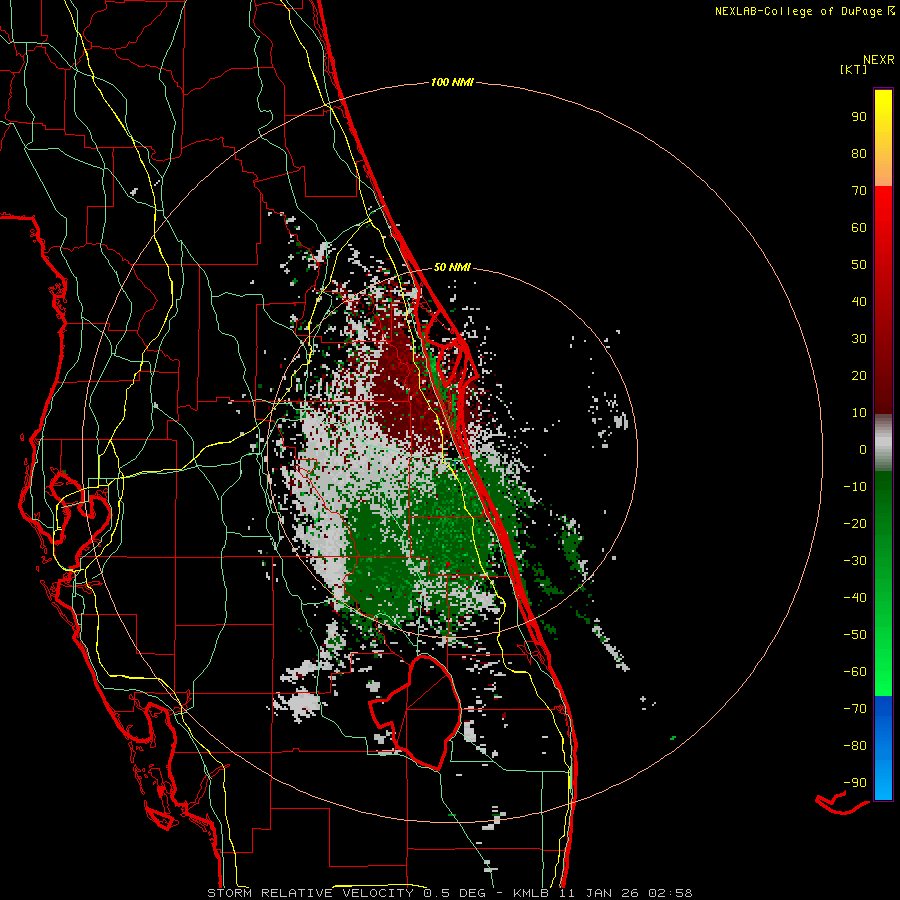Click the 50 NMI range ring label
The image size is (900, 900).
(x=452, y=267)
